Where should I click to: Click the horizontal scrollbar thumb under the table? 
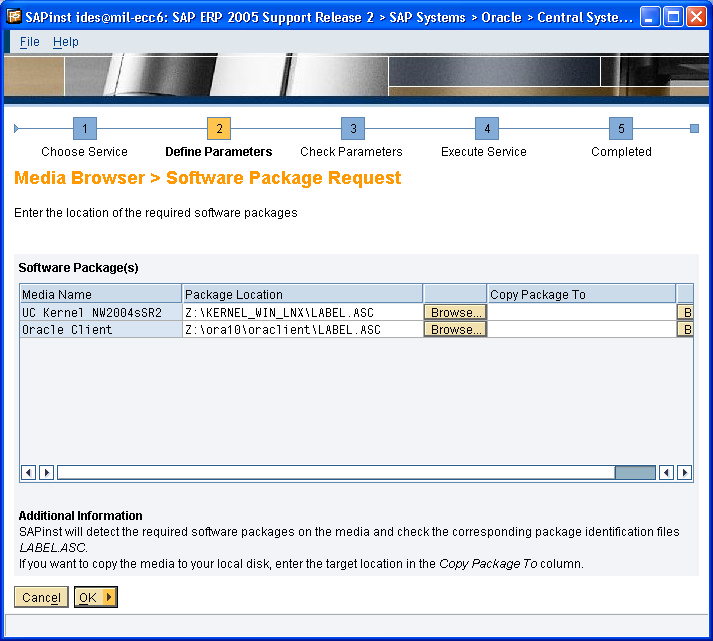point(635,472)
